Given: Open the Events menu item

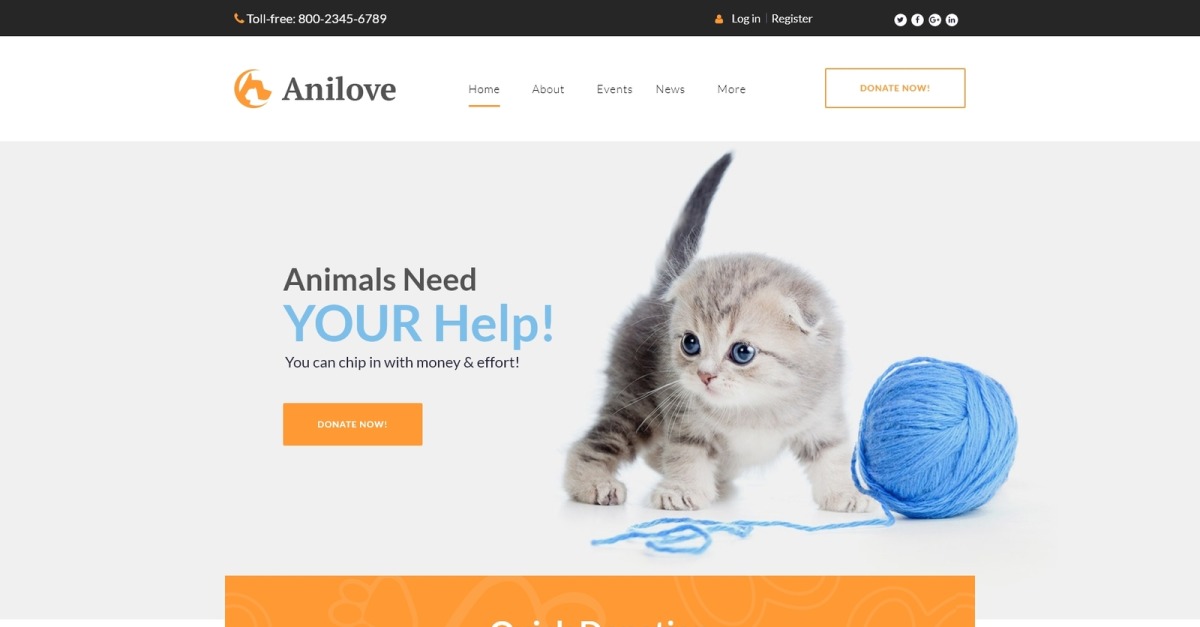Looking at the screenshot, I should click(614, 89).
